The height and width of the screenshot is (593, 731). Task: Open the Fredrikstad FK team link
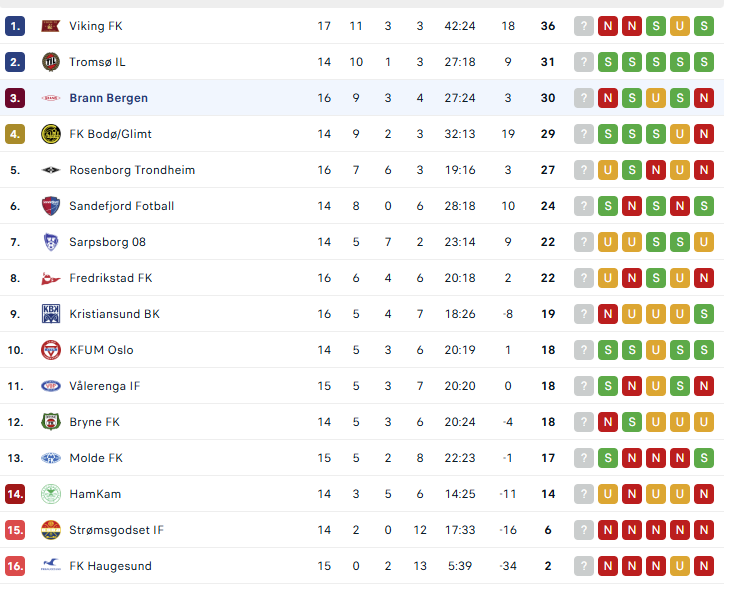tap(111, 278)
